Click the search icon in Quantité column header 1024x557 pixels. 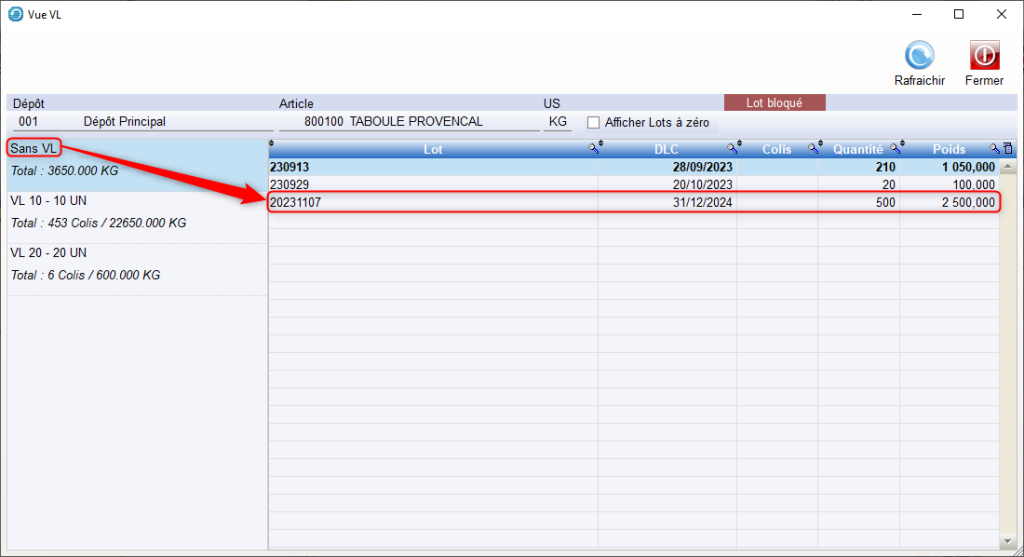[895, 149]
